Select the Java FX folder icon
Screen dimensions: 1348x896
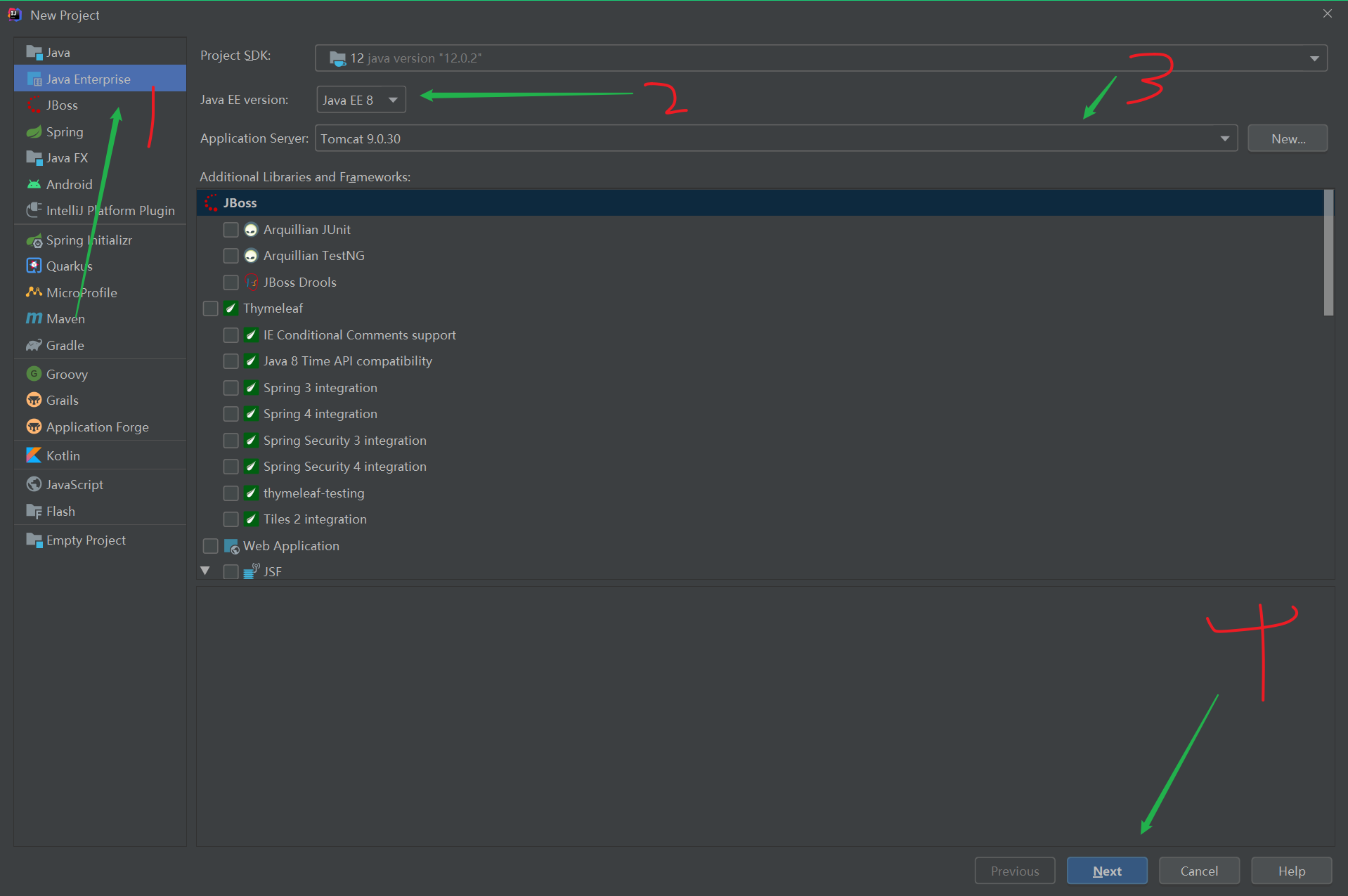click(34, 158)
